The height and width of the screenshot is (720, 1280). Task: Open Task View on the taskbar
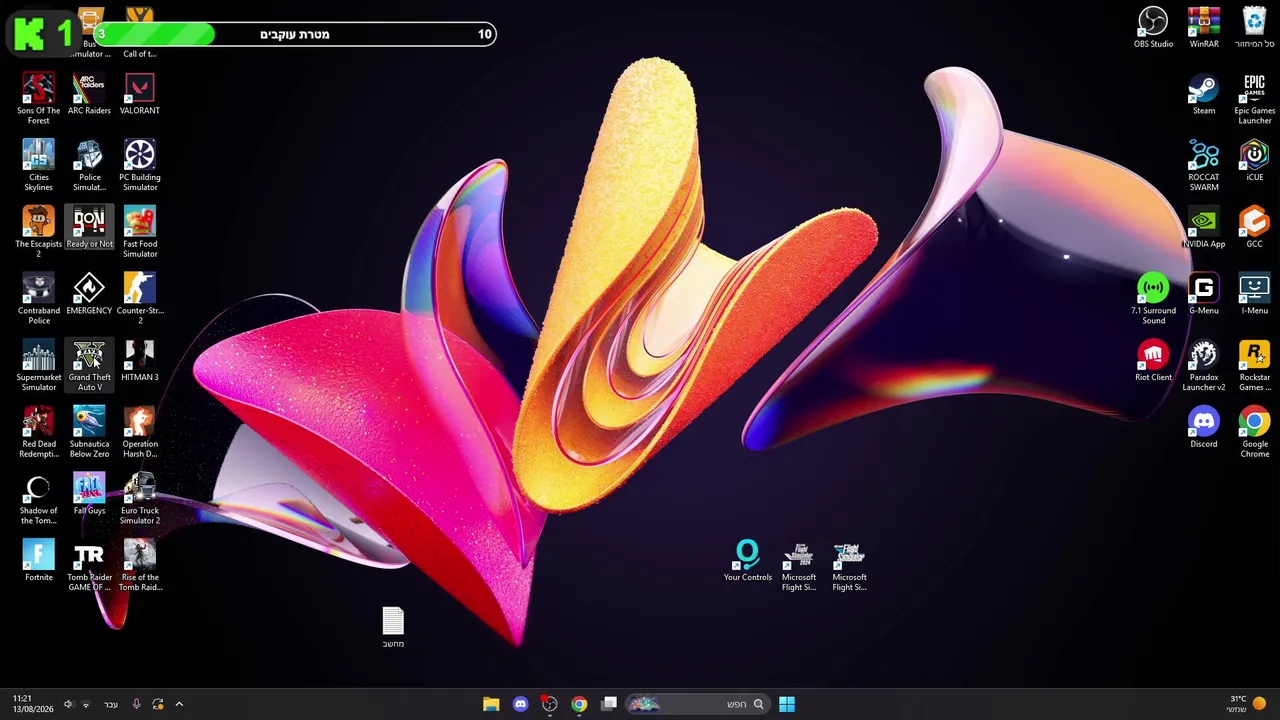(x=609, y=704)
